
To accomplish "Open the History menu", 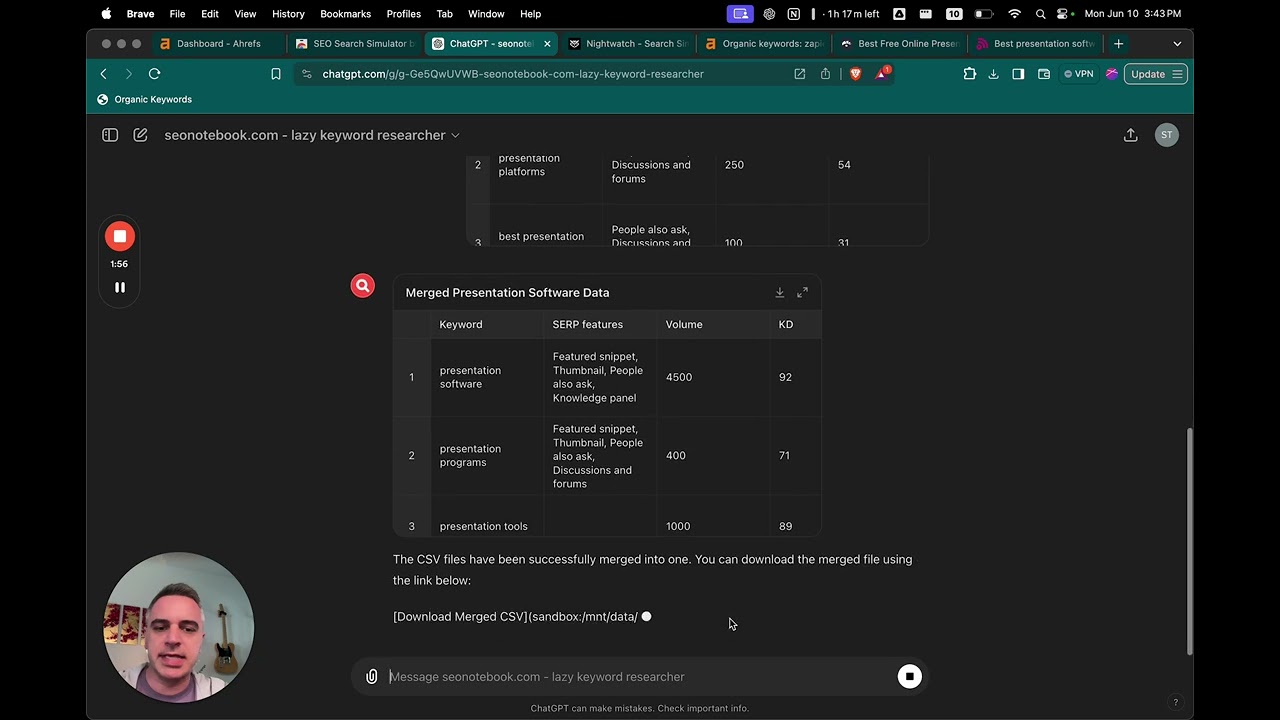I will coord(288,14).
